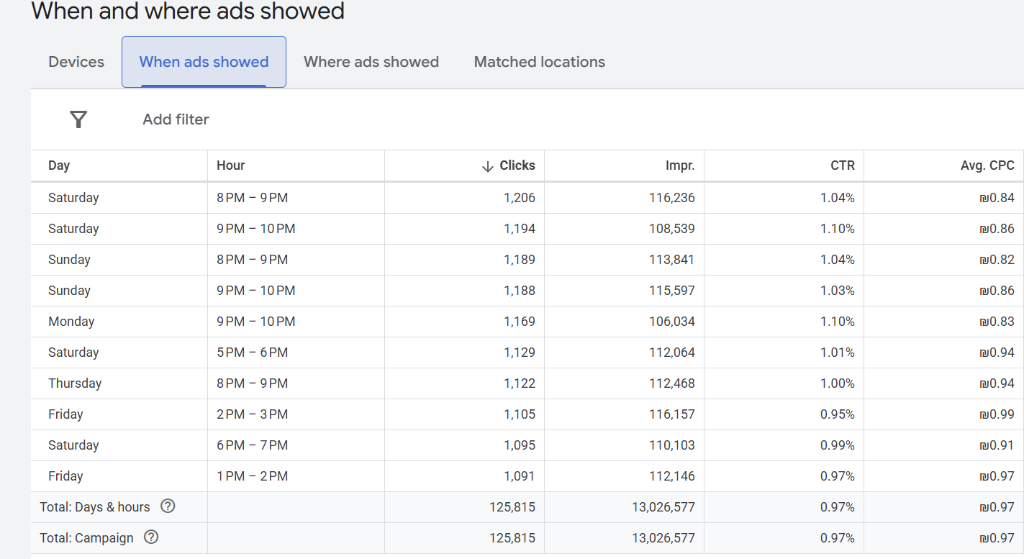The width and height of the screenshot is (1024, 559).
Task: Open help icon for Total: Days & hours
Action: (168, 506)
